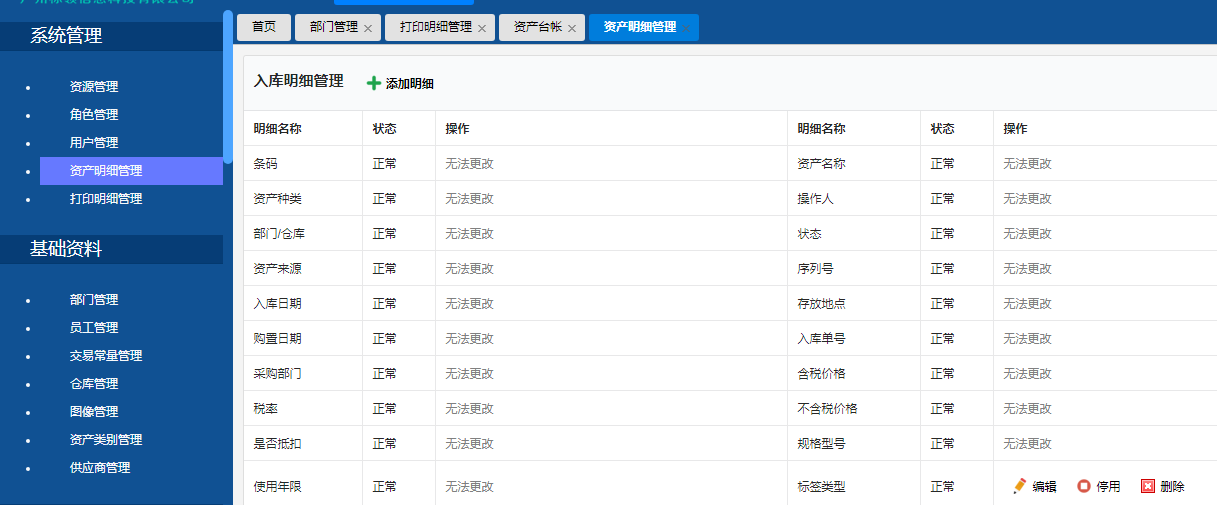The width and height of the screenshot is (1217, 505).
Task: Click the green plus Add Detail icon
Action: pyautogui.click(x=374, y=83)
